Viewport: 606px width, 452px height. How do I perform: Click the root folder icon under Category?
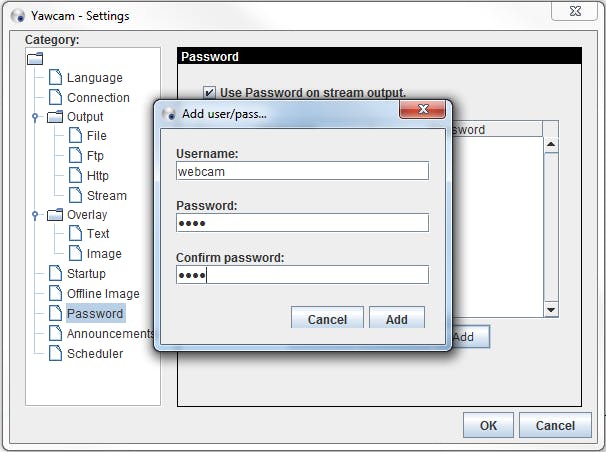point(35,59)
